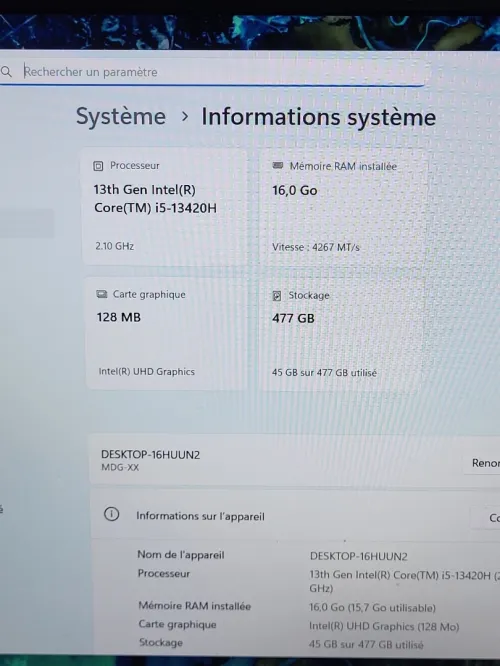Click the DESKTOP-16HUUN2 device name header
This screenshot has width=500, height=666.
[150, 455]
